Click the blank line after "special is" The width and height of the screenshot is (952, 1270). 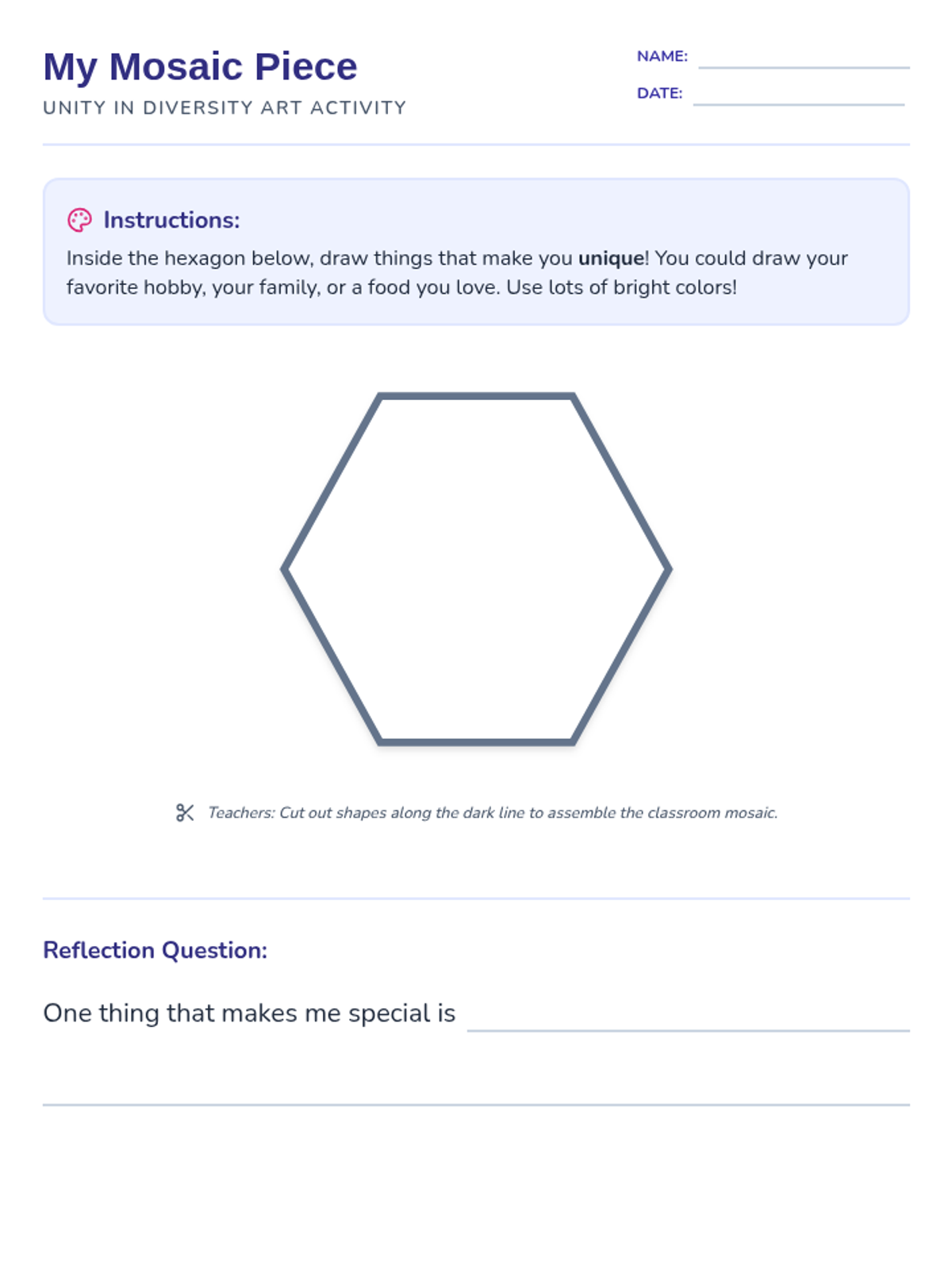coord(688,1022)
